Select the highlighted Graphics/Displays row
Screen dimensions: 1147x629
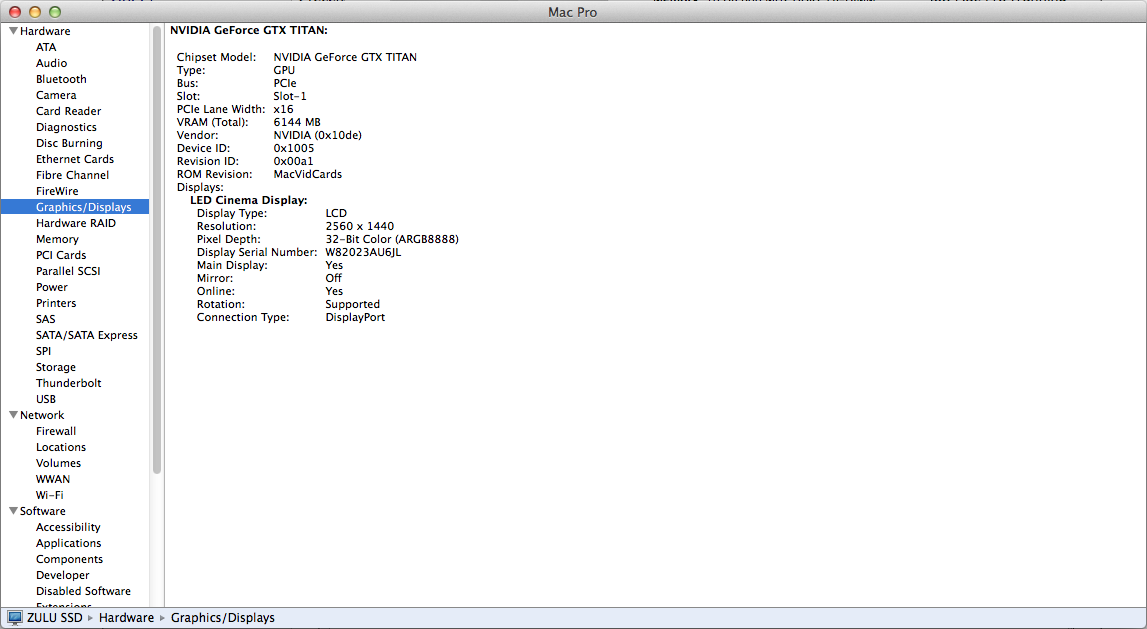(x=75, y=207)
